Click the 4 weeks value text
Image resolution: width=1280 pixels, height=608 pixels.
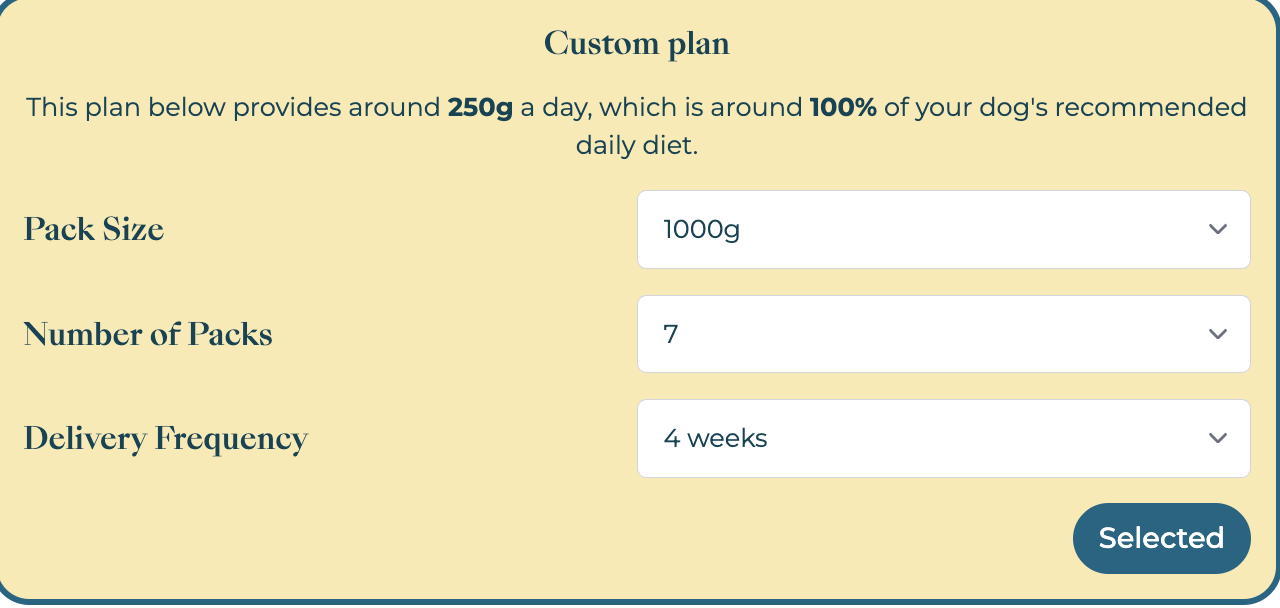coord(715,438)
